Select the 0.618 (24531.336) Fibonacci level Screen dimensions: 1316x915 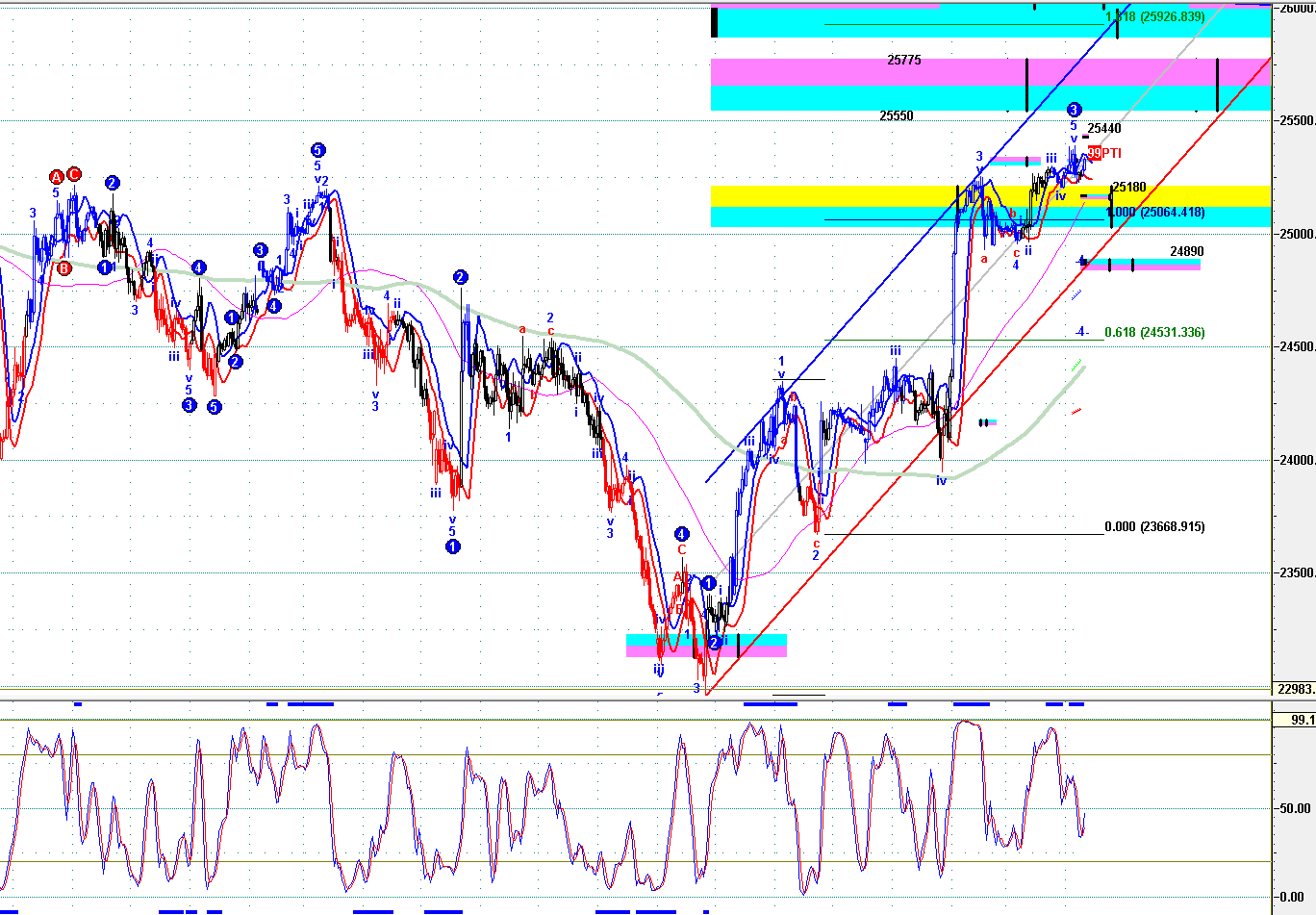coord(1154,332)
